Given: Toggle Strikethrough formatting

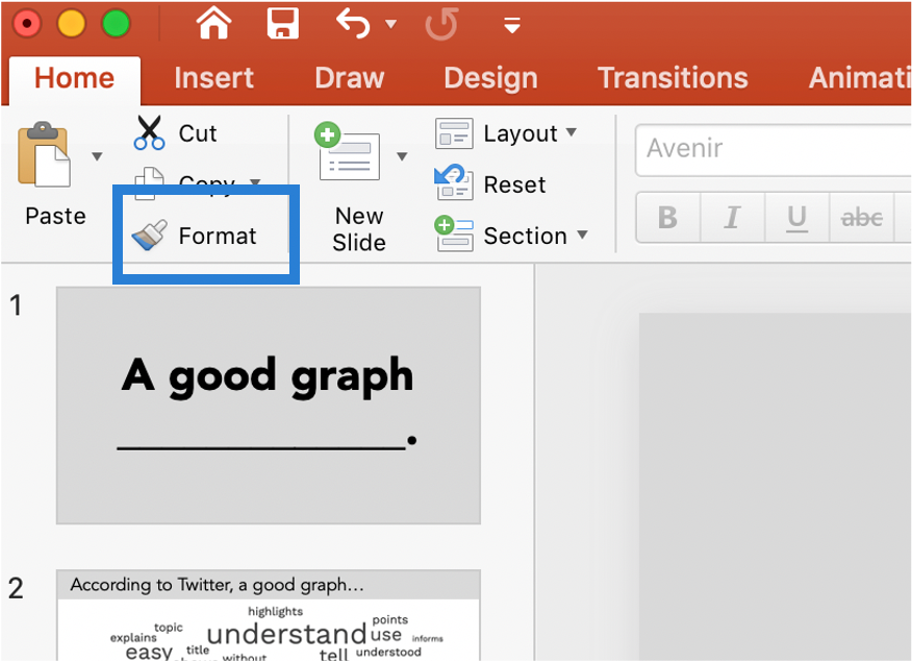Looking at the screenshot, I should click(861, 217).
